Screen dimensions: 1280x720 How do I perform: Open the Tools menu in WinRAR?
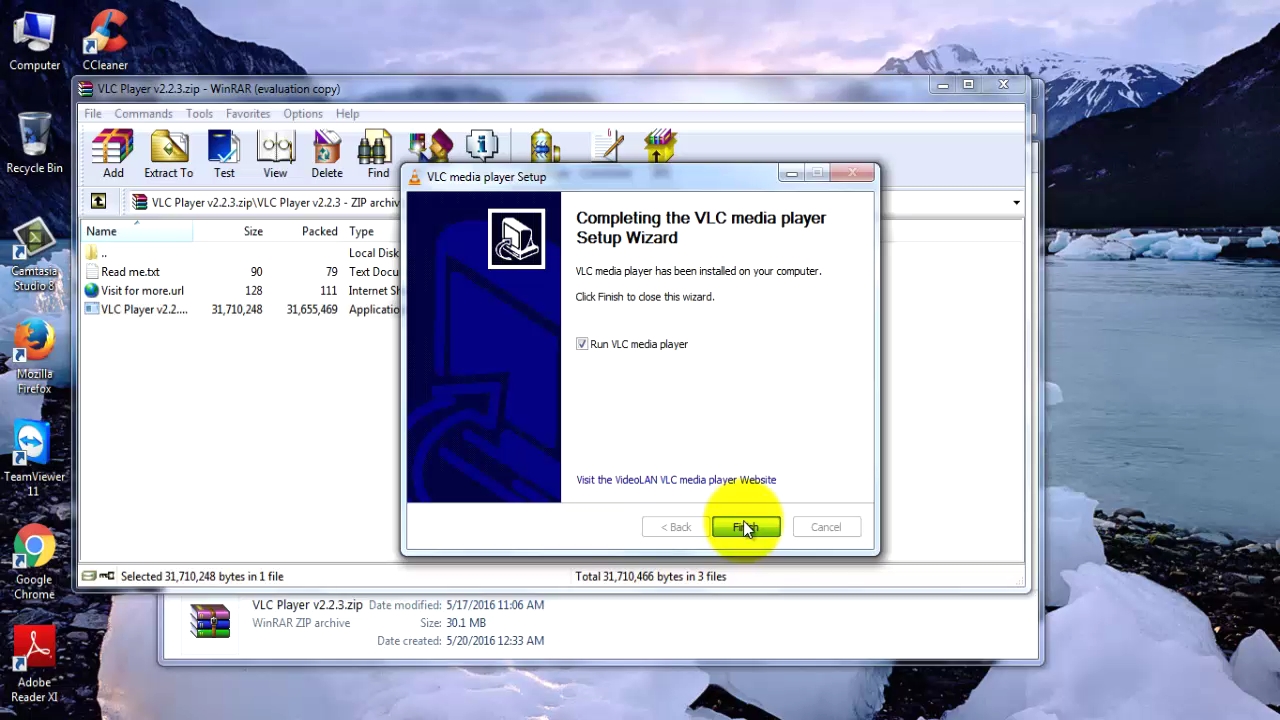199,114
